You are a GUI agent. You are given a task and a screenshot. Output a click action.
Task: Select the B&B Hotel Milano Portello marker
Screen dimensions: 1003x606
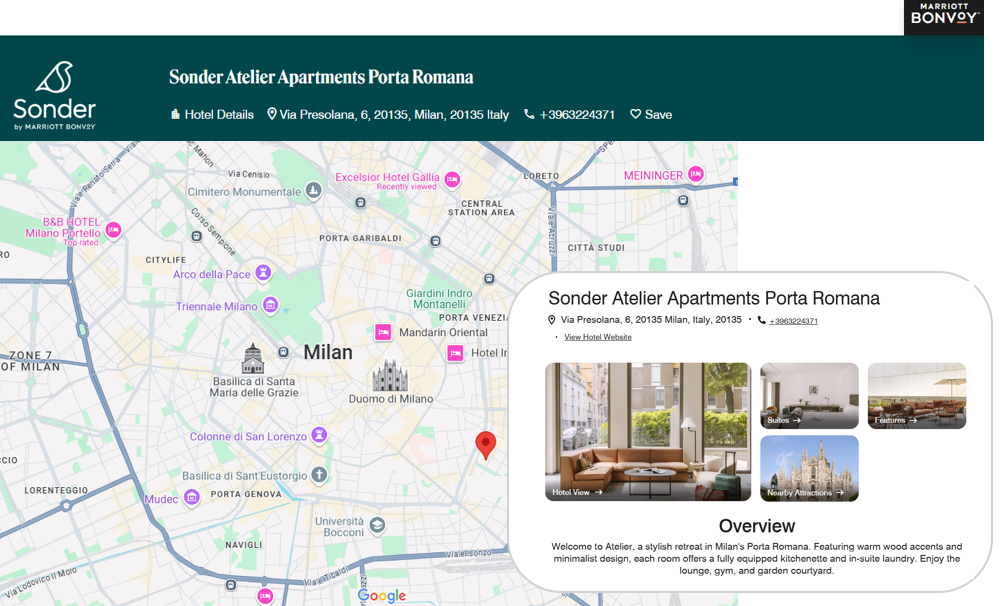(x=113, y=230)
